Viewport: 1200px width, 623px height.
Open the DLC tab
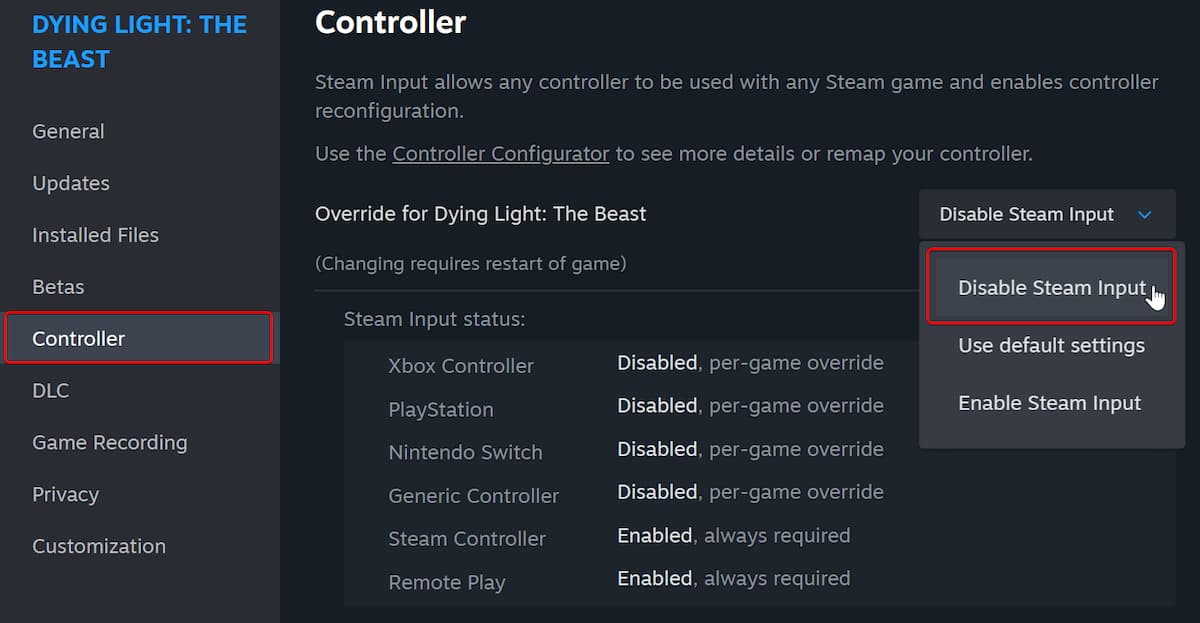pos(51,390)
